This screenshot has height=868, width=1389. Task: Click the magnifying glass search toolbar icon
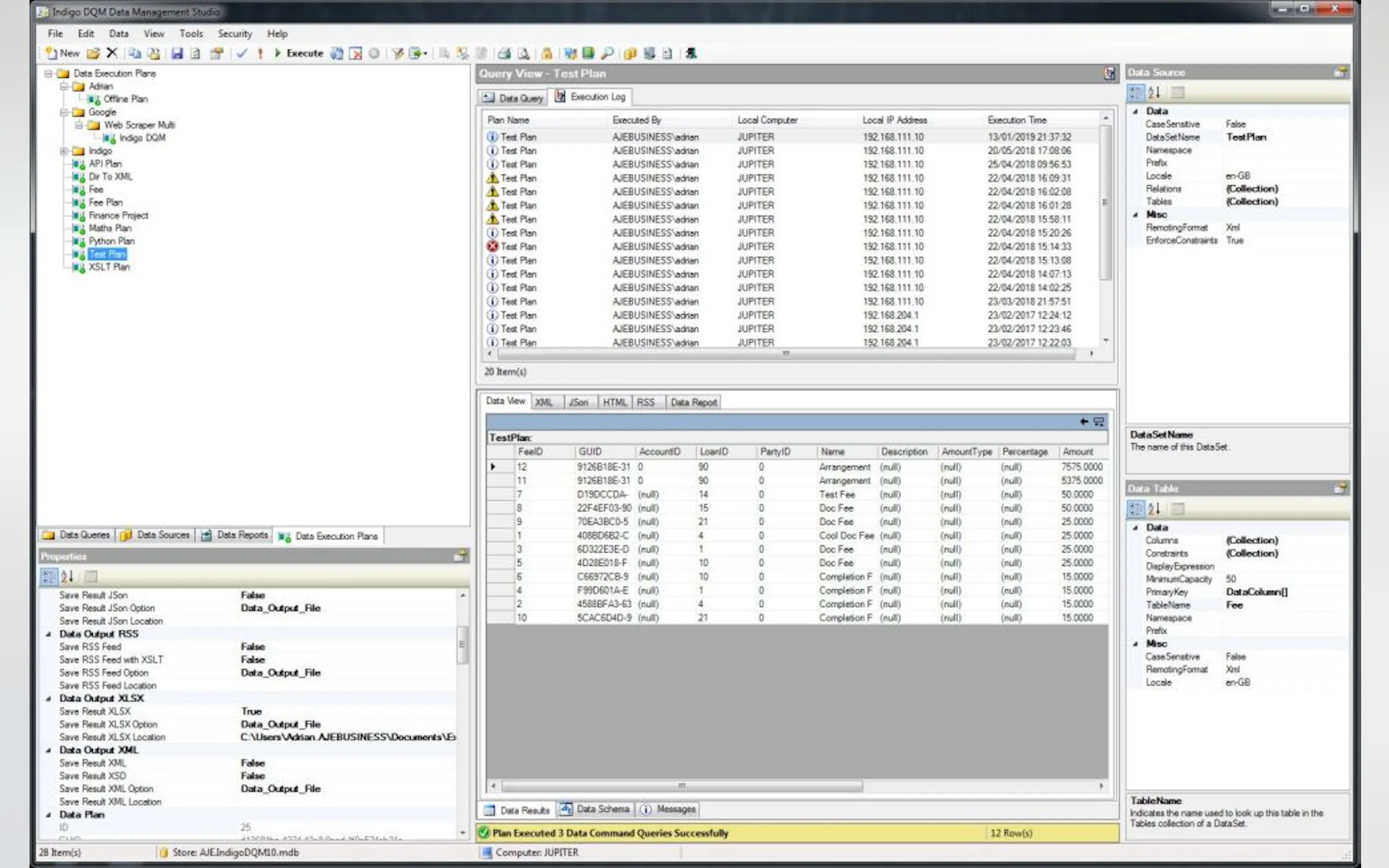coord(607,54)
